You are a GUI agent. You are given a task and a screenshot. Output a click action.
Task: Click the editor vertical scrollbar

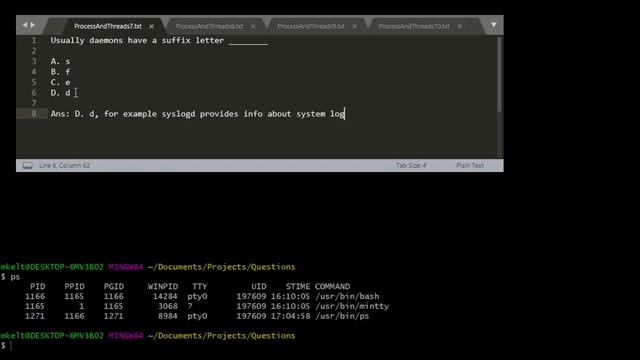coord(499,74)
